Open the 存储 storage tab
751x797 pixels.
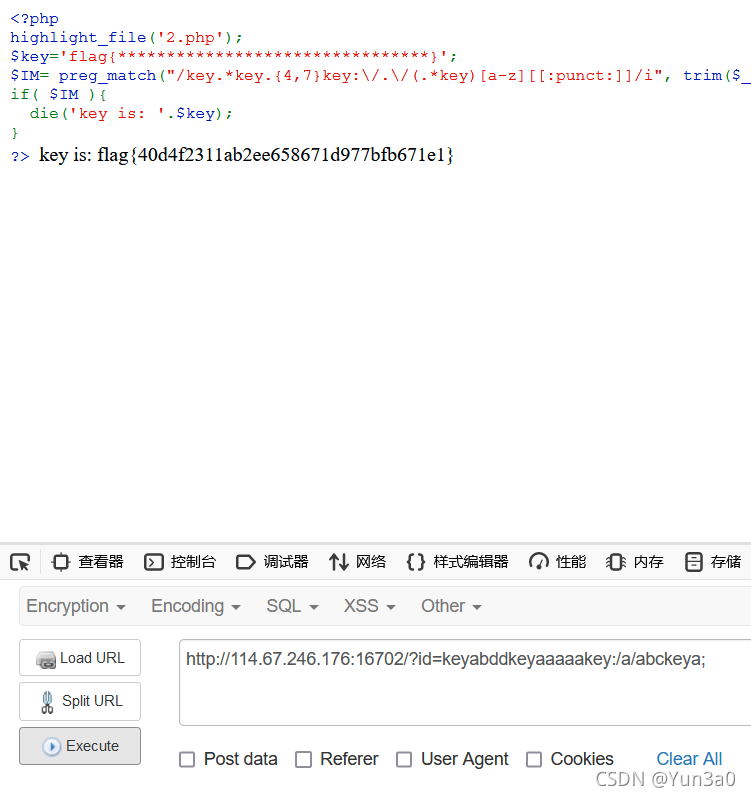coord(712,562)
